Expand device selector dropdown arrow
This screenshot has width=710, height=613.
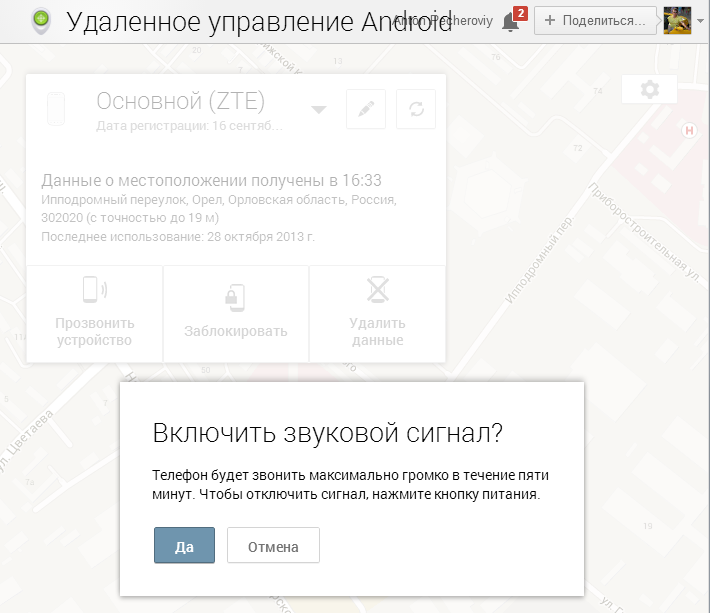tap(319, 110)
